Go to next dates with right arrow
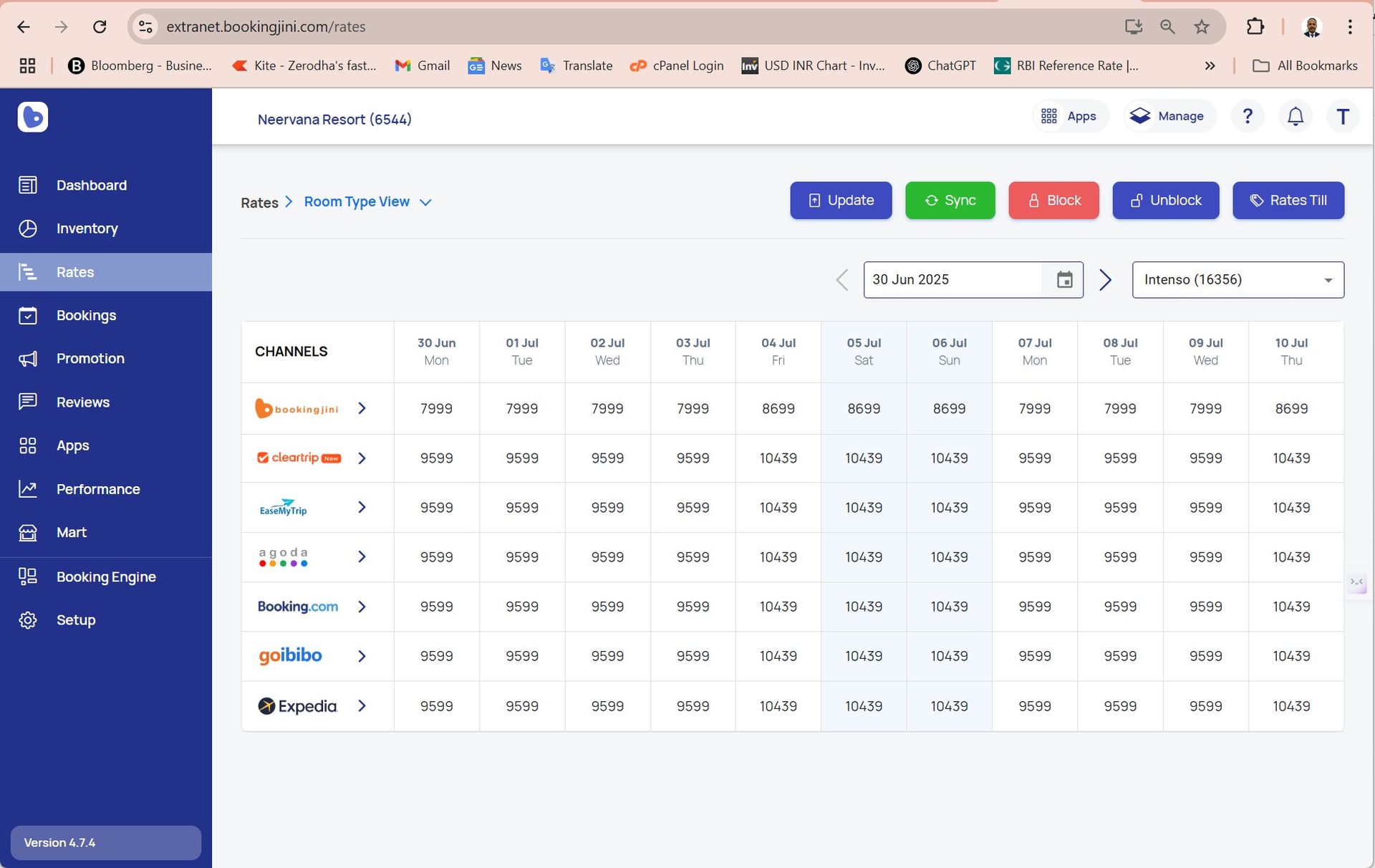The height and width of the screenshot is (868, 1375). coord(1105,280)
